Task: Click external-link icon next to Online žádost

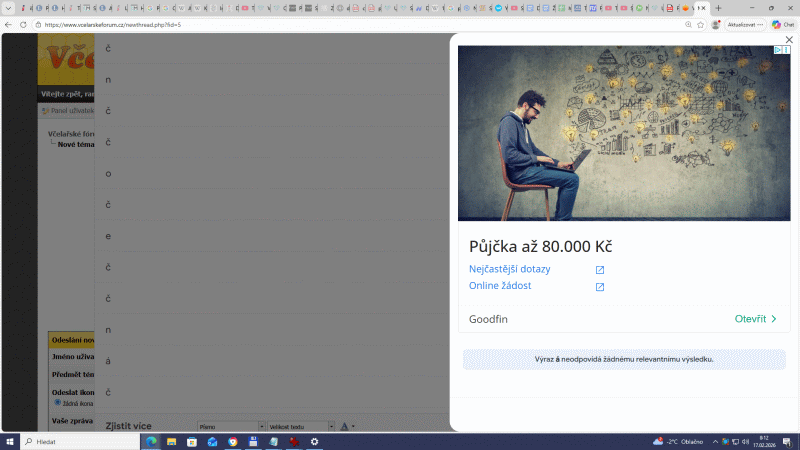Action: [599, 287]
